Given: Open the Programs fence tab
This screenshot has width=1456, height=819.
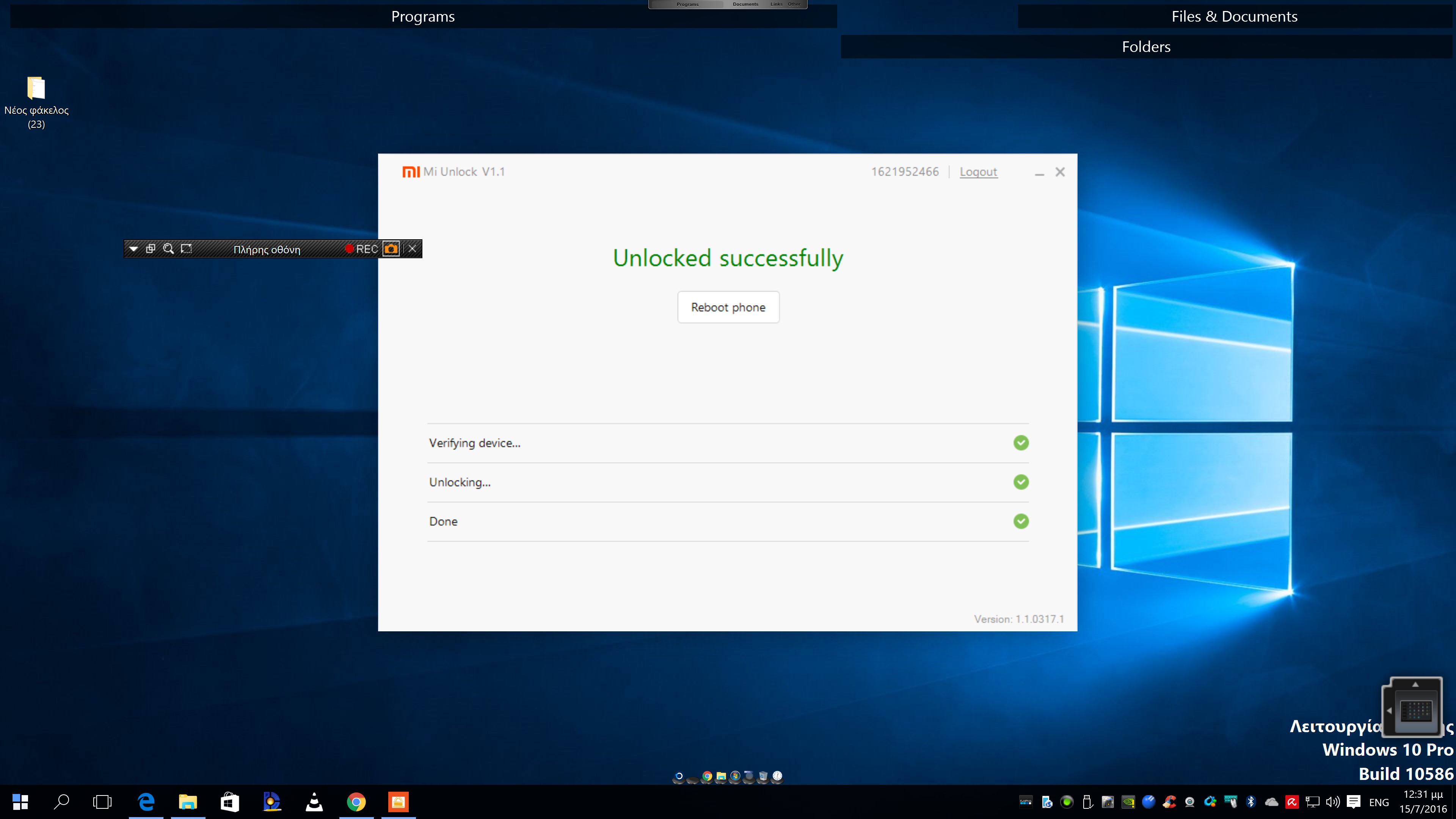Looking at the screenshot, I should 423,16.
